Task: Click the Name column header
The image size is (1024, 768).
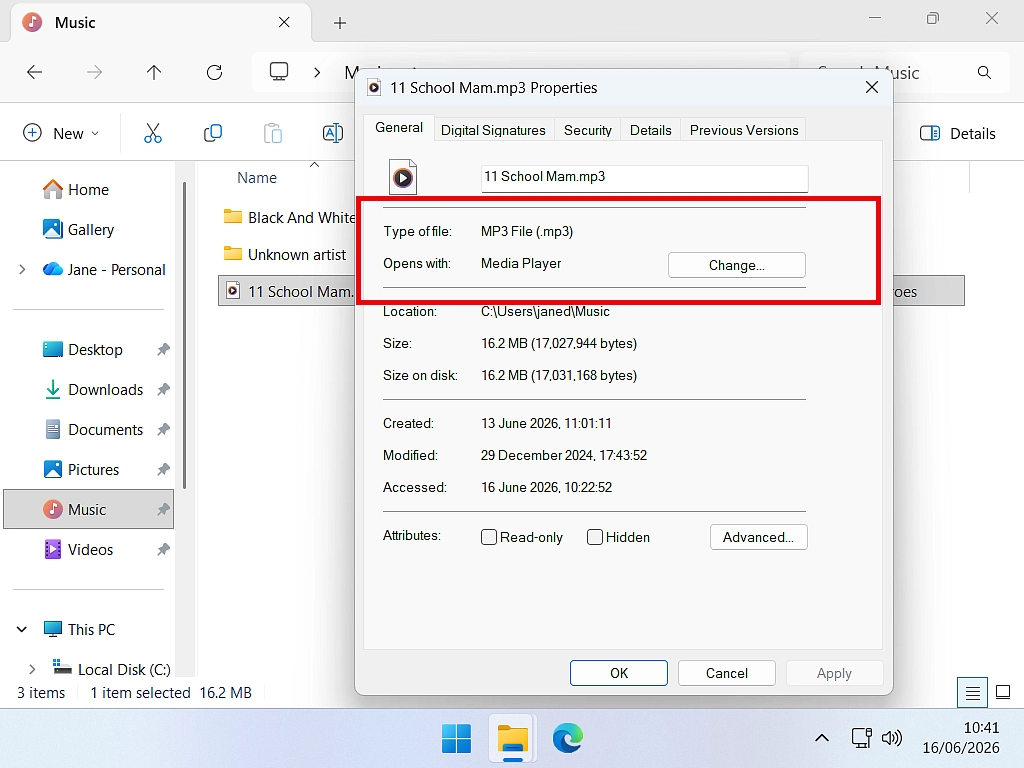Action: [x=257, y=178]
